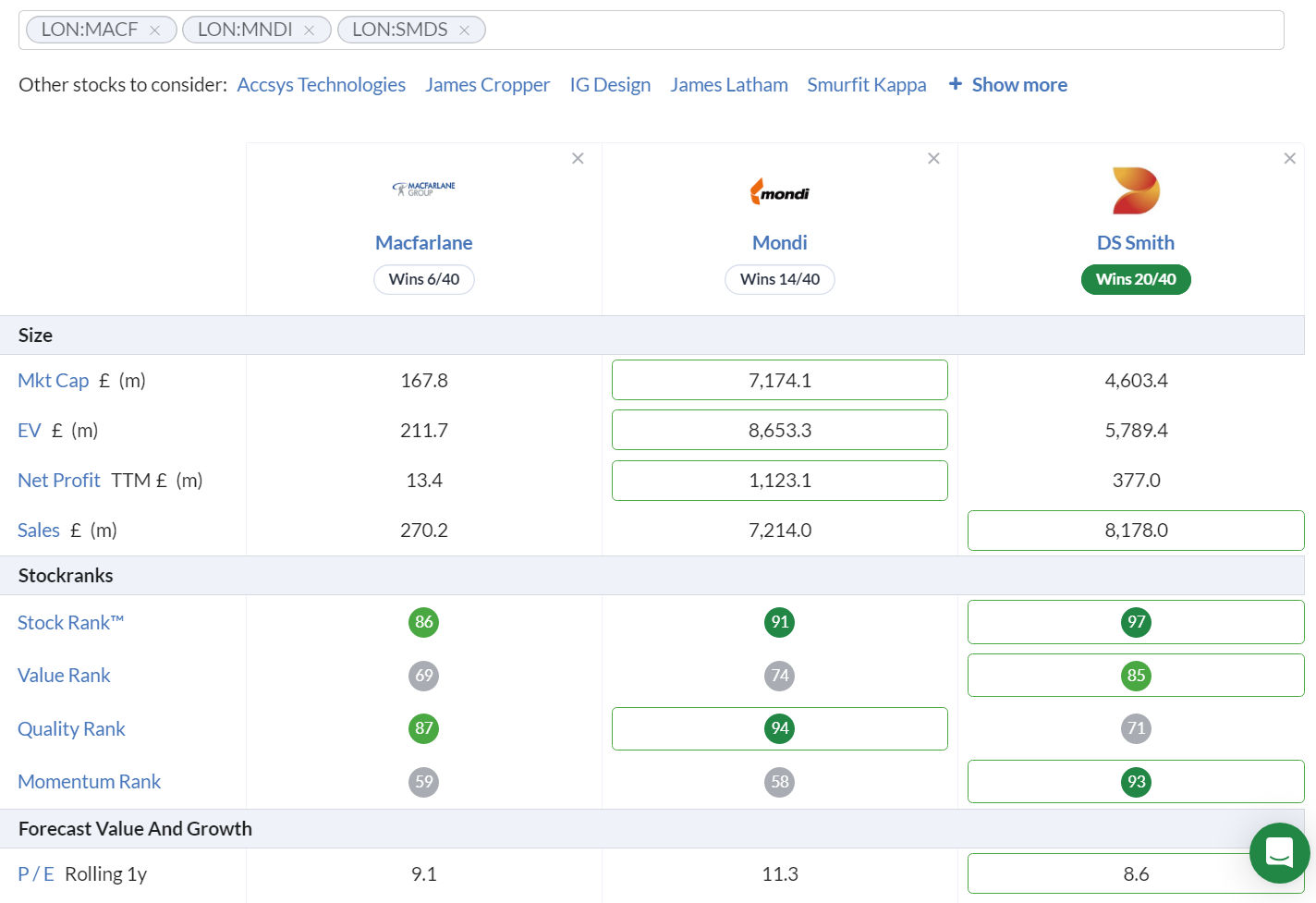Click DS Smith's Stock Rank 97 circle

click(1136, 622)
